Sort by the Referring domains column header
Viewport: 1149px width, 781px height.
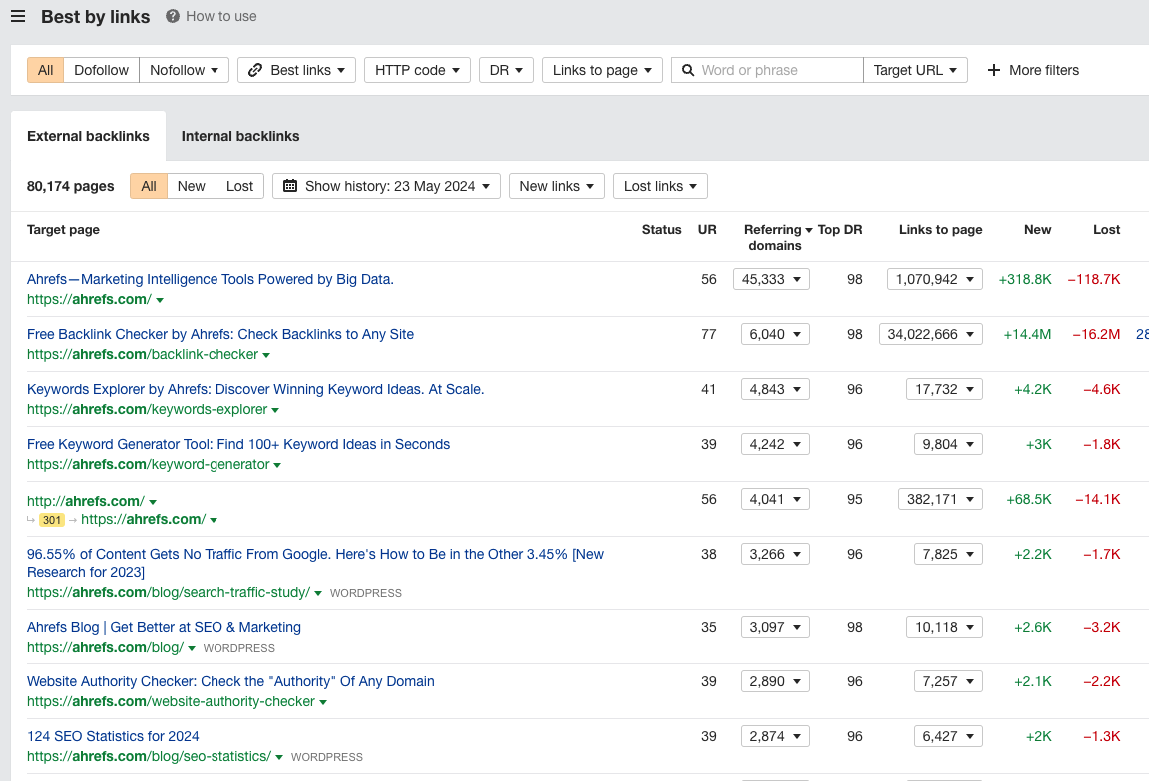(x=773, y=237)
